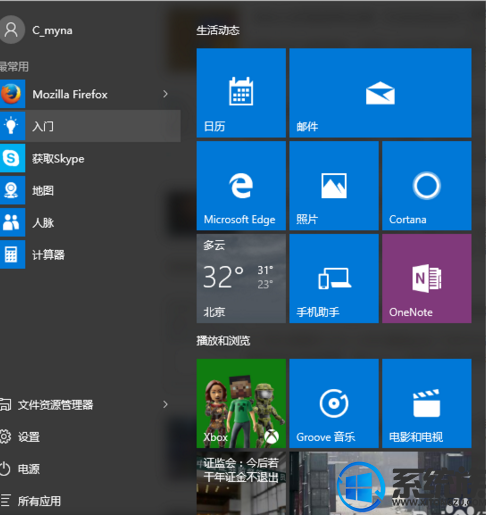
Task: Select the 播放和浏览 group heading
Action: [x=223, y=341]
